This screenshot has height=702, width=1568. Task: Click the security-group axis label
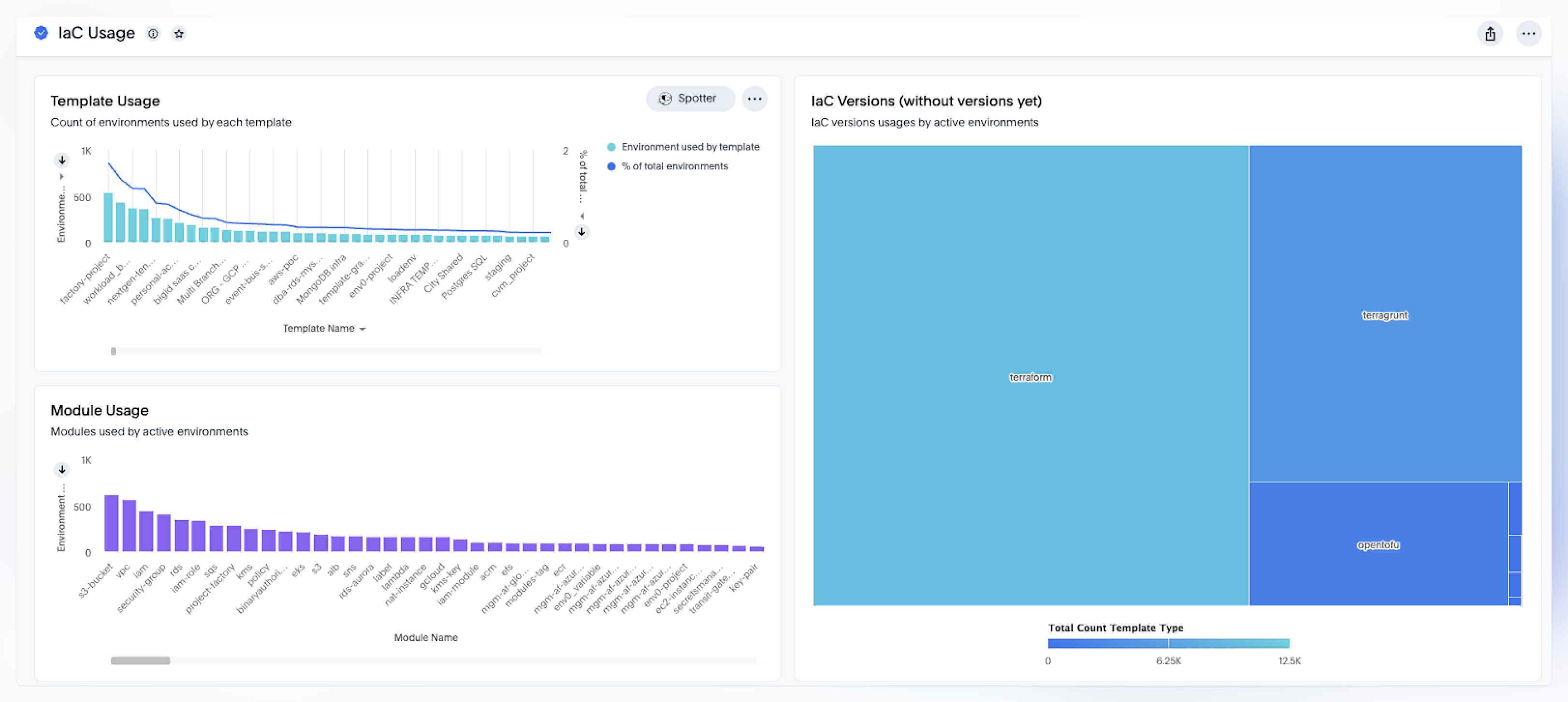[x=141, y=588]
